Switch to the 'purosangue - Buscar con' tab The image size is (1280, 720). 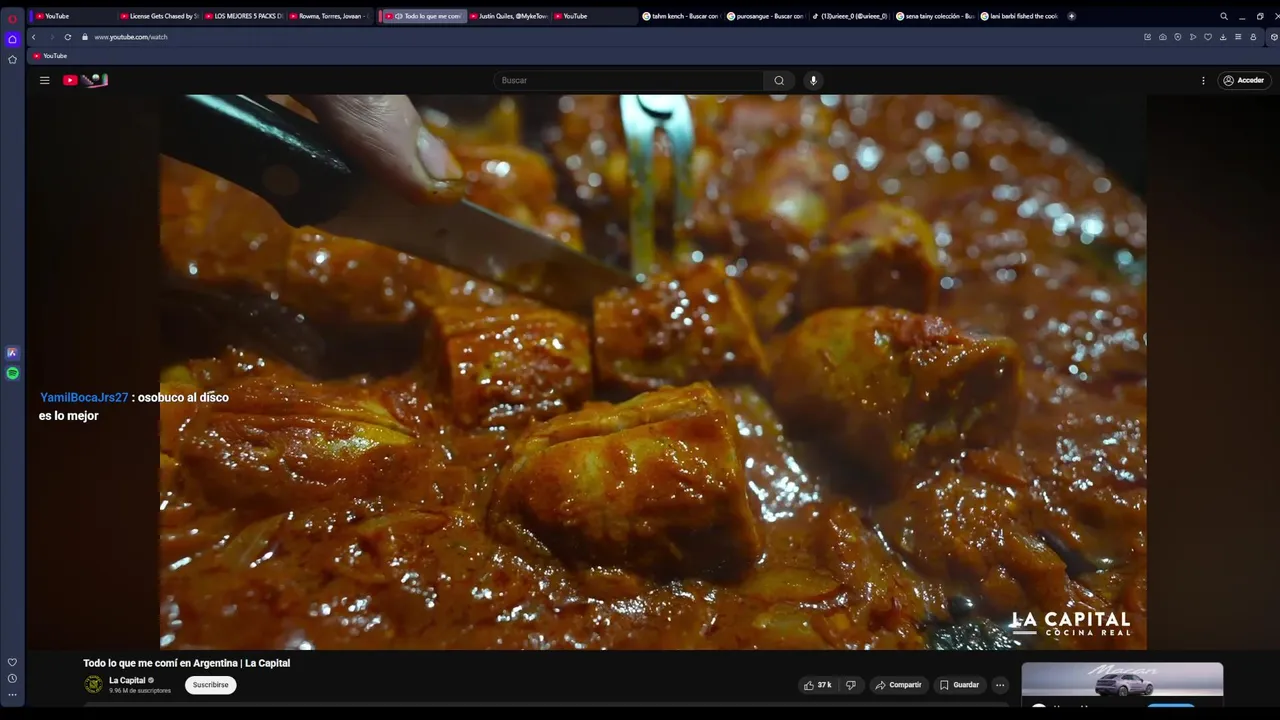[766, 16]
